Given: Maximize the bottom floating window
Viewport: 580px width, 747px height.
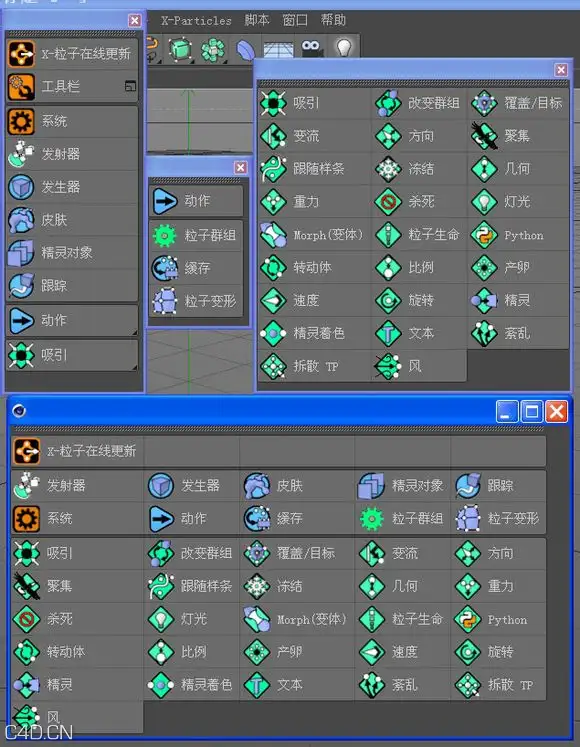Looking at the screenshot, I should click(531, 412).
